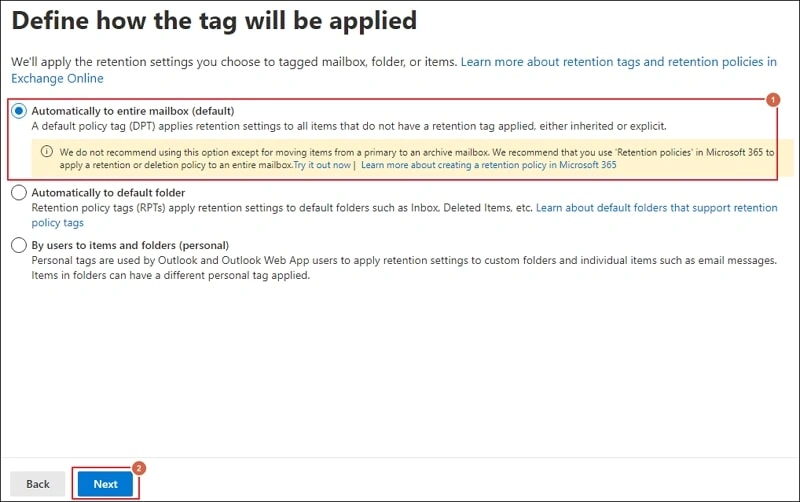Select Automatically to default folder option

coord(19,192)
